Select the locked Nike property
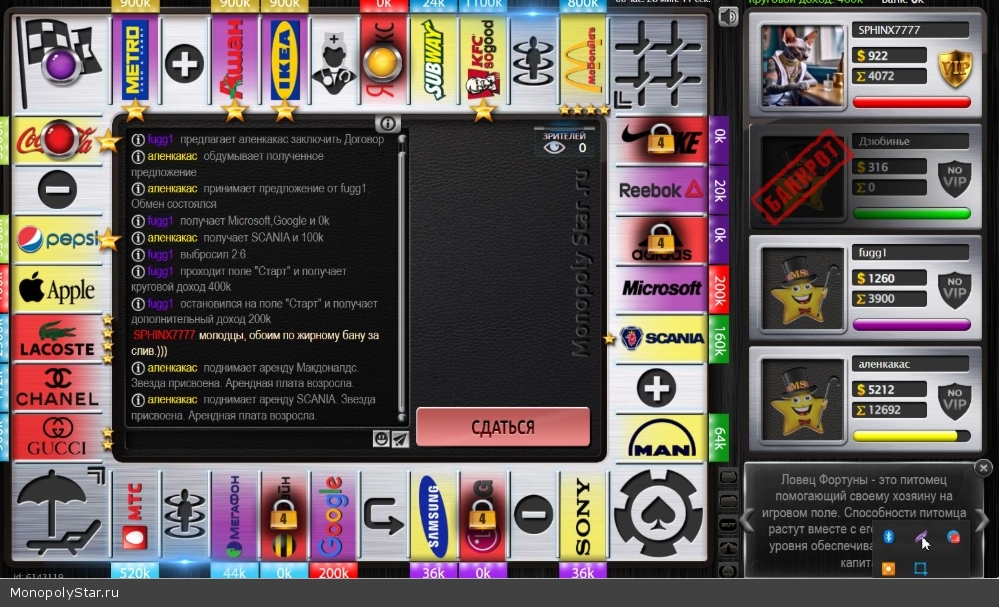This screenshot has width=999, height=607. (661, 139)
